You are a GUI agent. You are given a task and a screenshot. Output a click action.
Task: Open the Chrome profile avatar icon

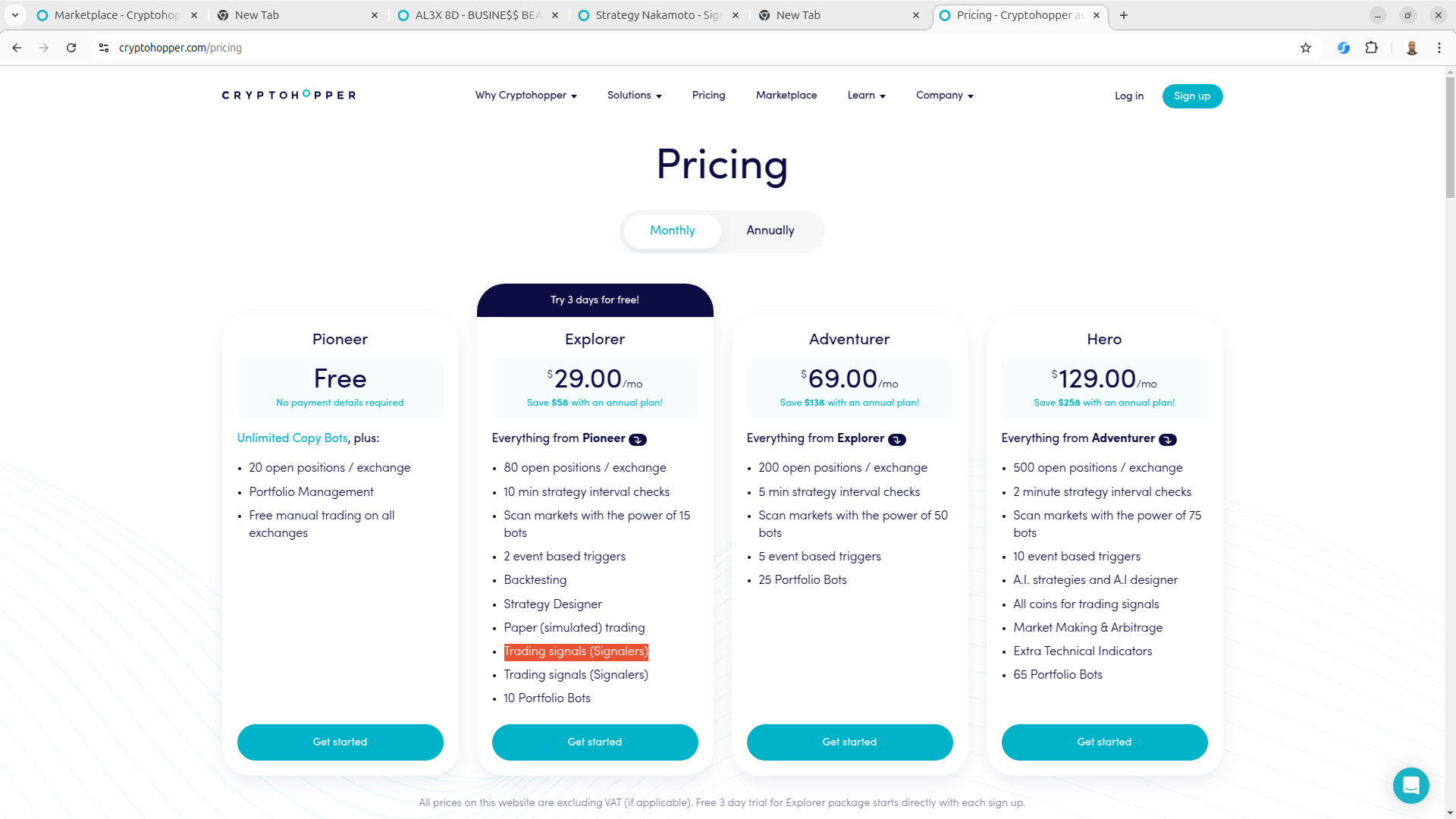click(1412, 48)
